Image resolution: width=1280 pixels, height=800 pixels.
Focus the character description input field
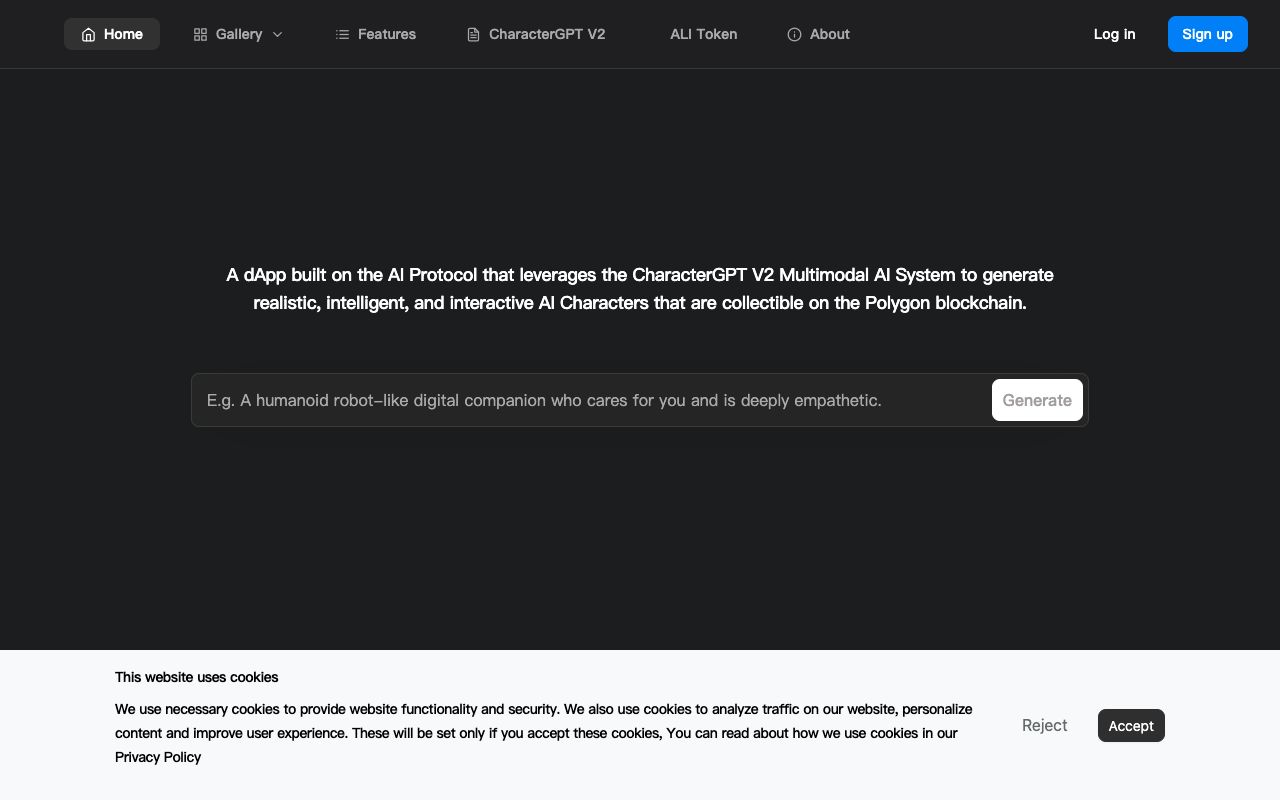pyautogui.click(x=590, y=400)
